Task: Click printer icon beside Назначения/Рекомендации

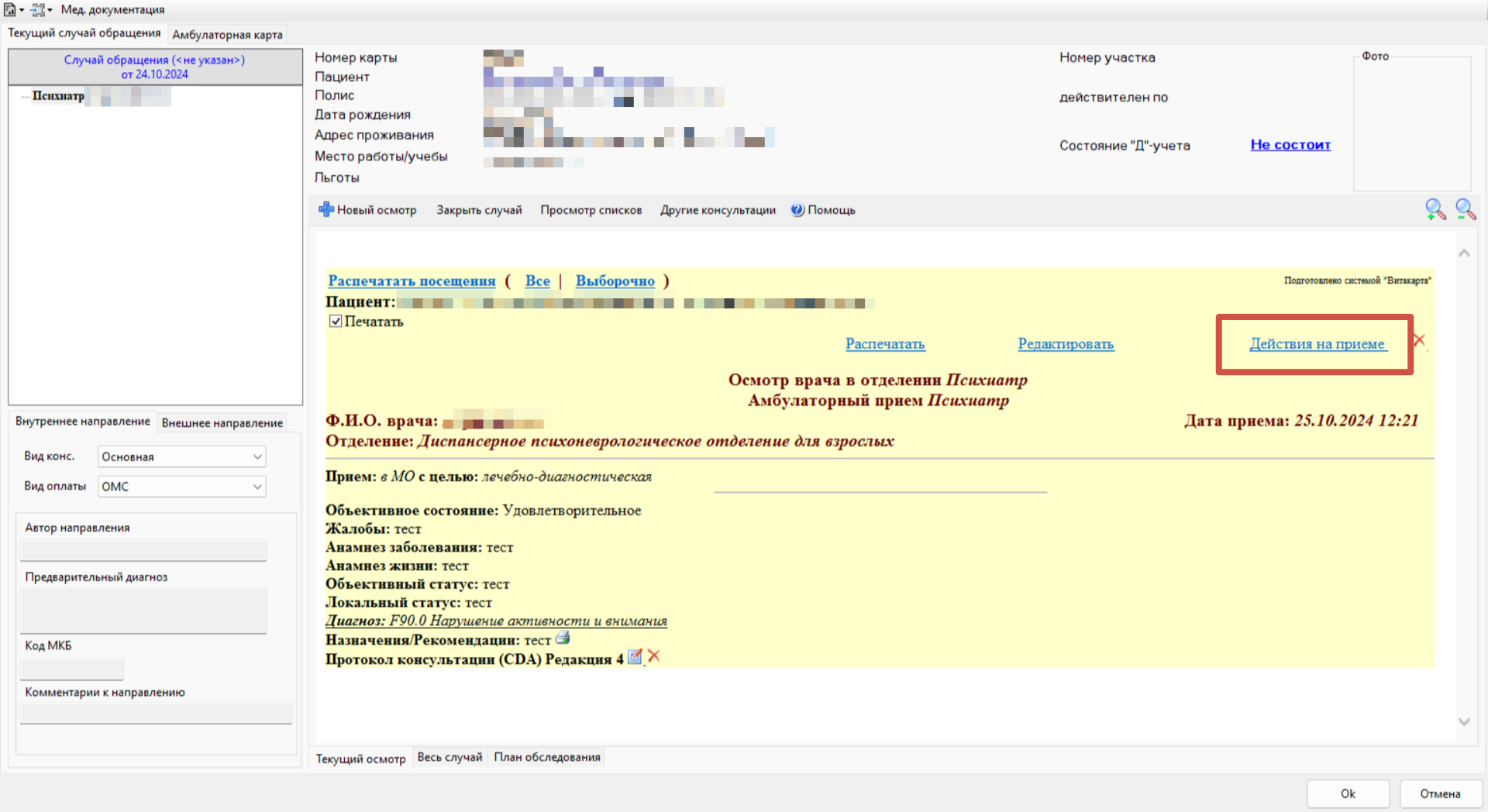Action: [x=563, y=638]
